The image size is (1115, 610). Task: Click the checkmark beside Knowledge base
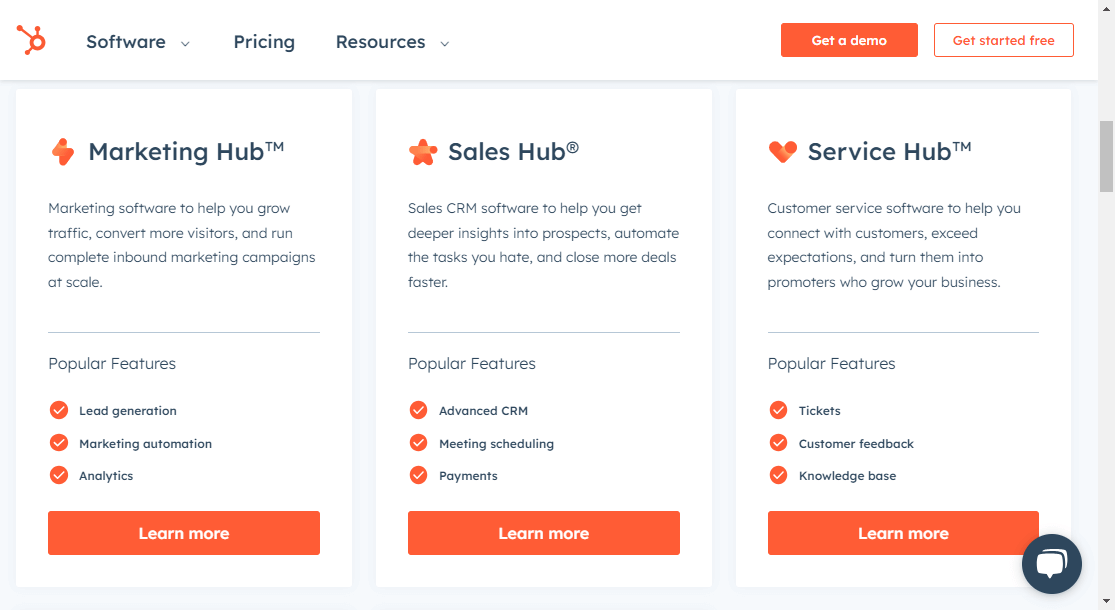click(x=778, y=475)
